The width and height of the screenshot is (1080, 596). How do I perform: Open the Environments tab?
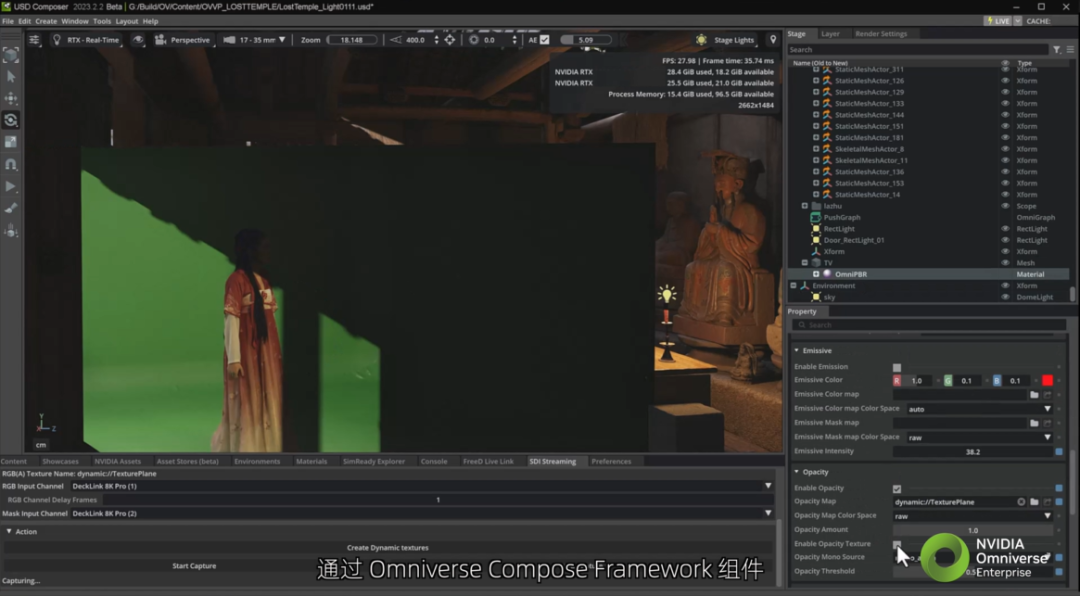257,462
